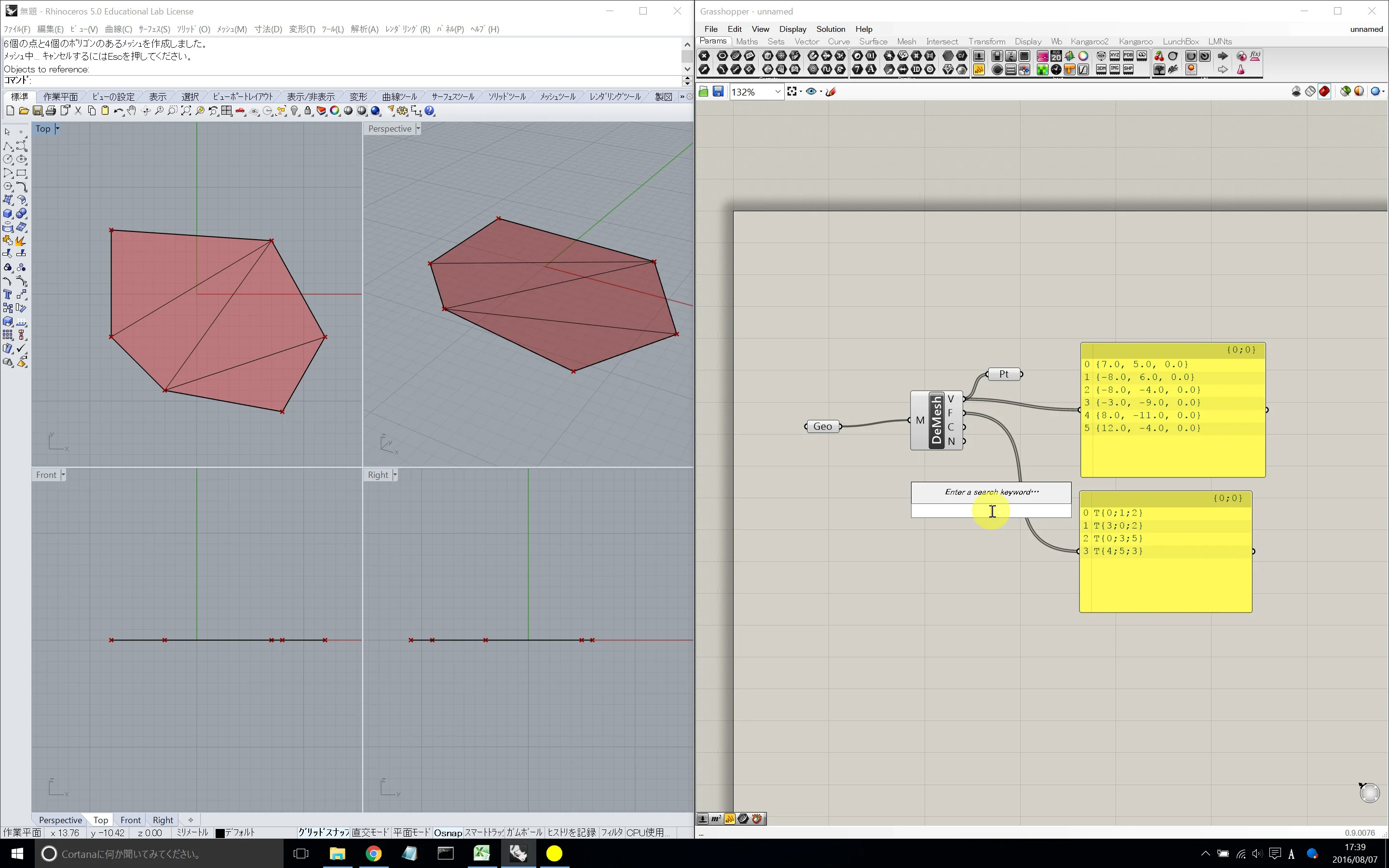The width and height of the screenshot is (1389, 868).
Task: Open File Explorer from Windows taskbar
Action: [337, 853]
